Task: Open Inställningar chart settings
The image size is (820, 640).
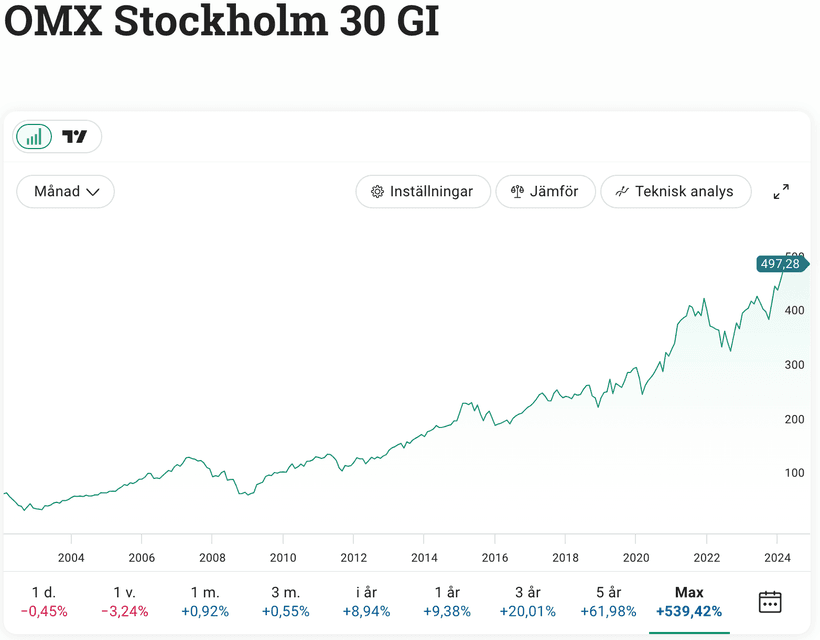Action: [x=422, y=191]
